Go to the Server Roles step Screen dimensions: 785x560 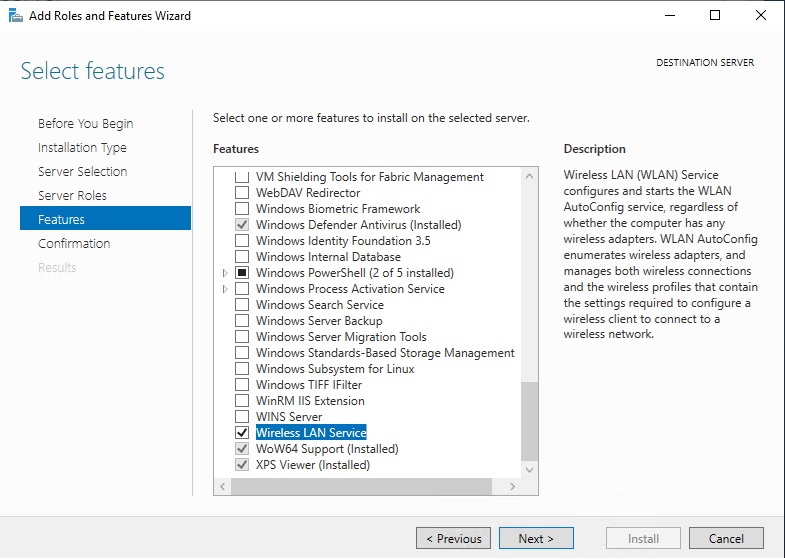pos(72,195)
